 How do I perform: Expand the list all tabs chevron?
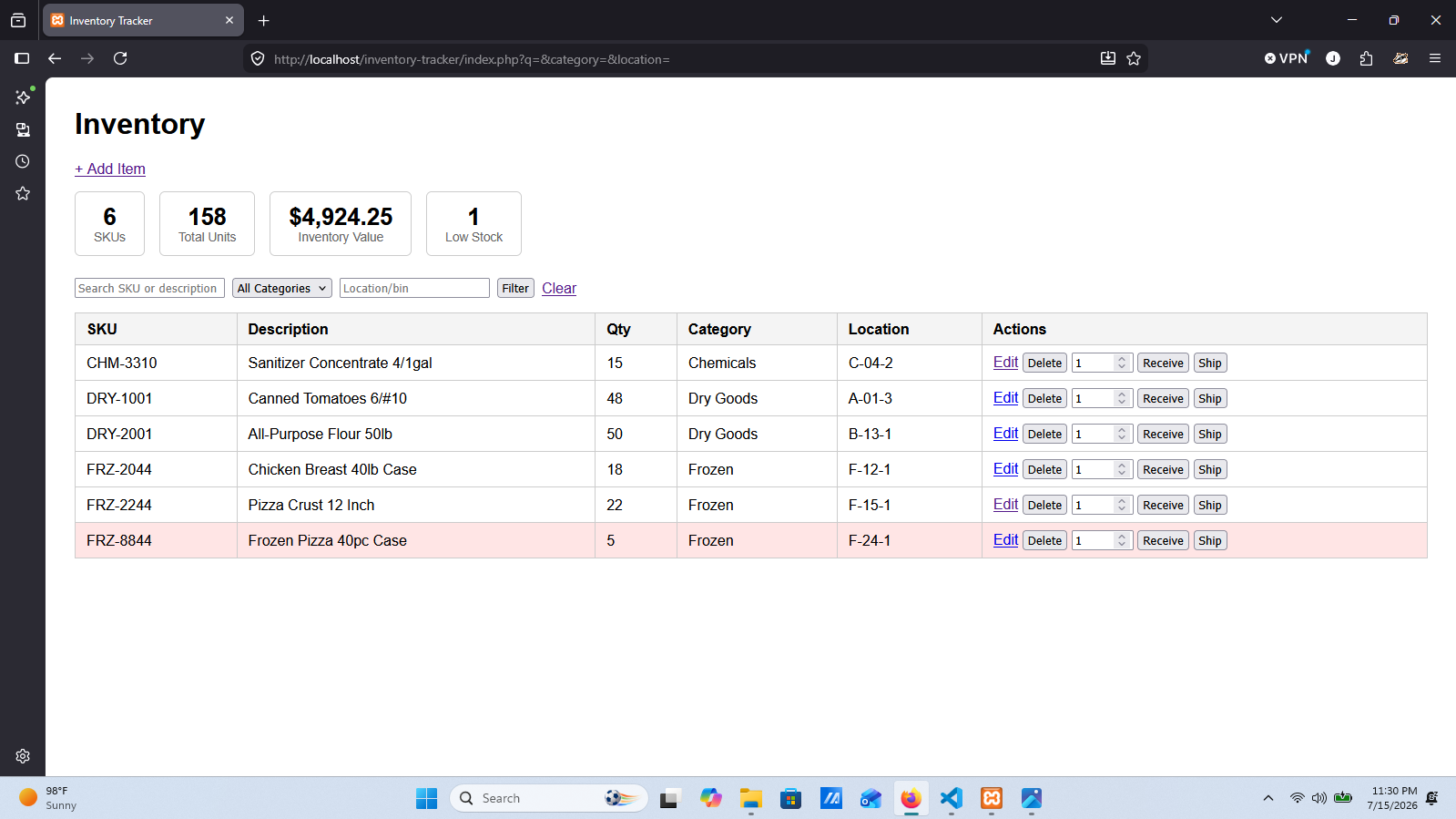[x=1277, y=20]
